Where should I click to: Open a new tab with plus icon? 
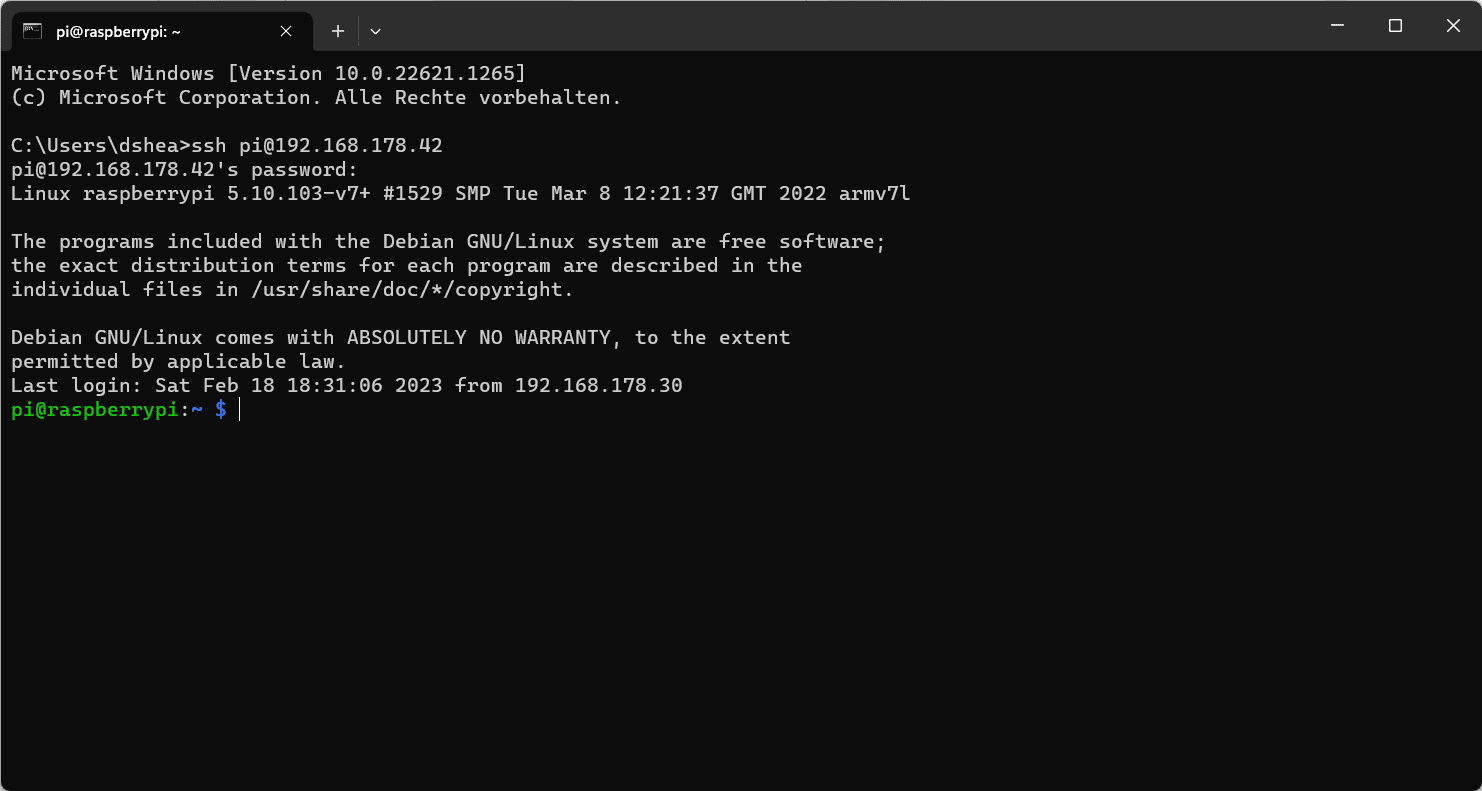(x=338, y=31)
